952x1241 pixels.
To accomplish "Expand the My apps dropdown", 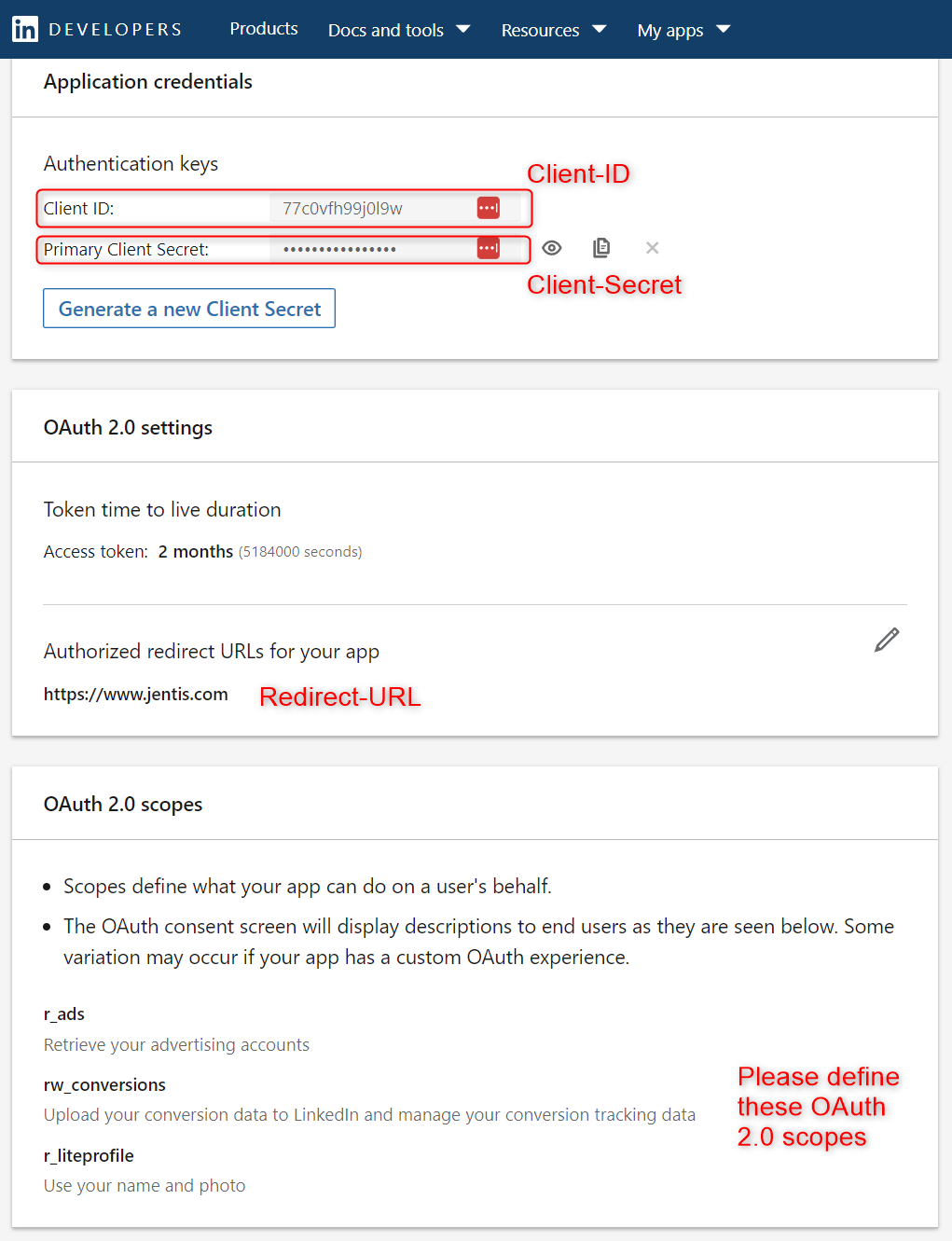I will [x=683, y=30].
